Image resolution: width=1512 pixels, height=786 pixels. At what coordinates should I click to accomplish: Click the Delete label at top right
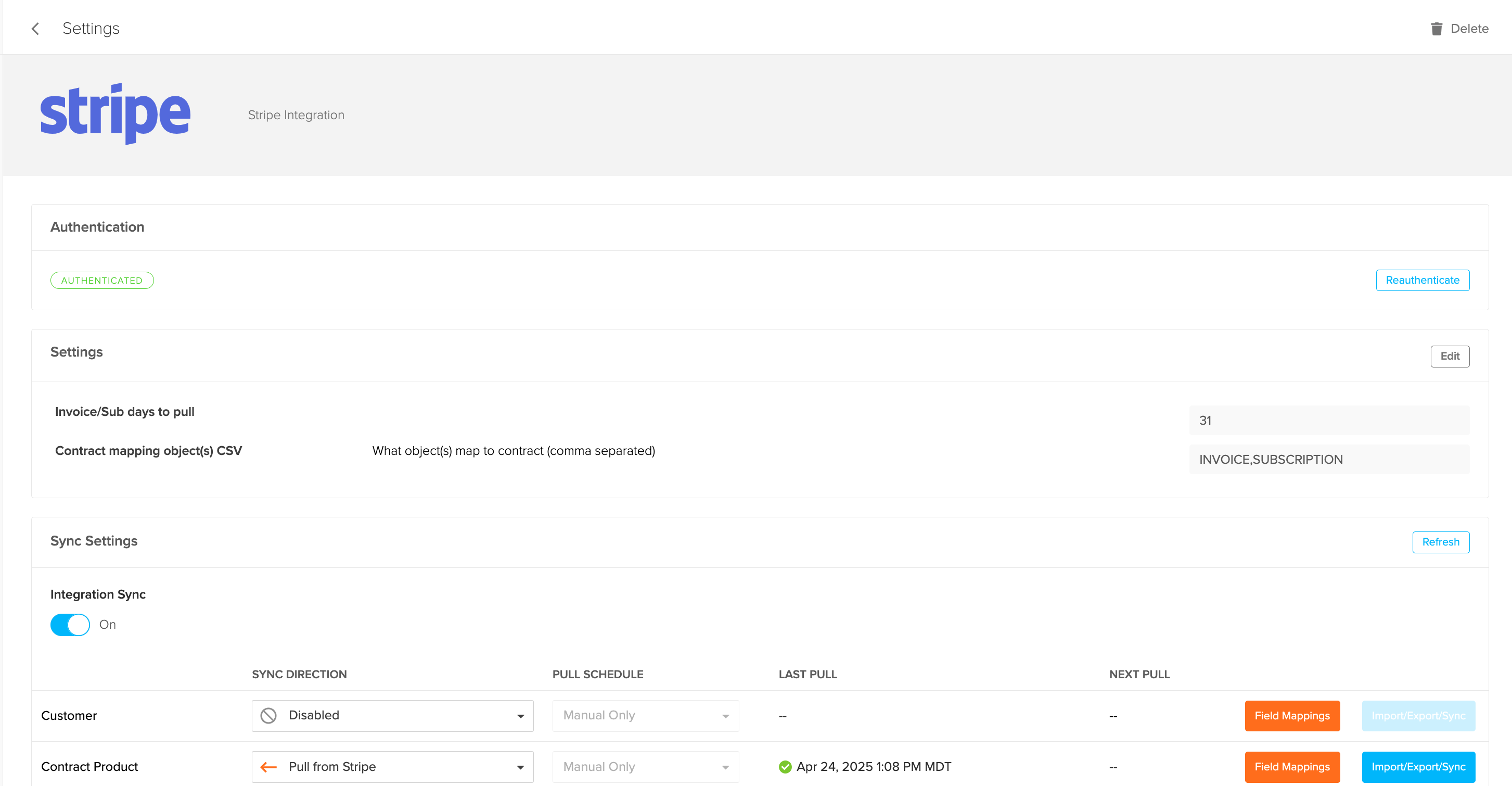[1469, 29]
